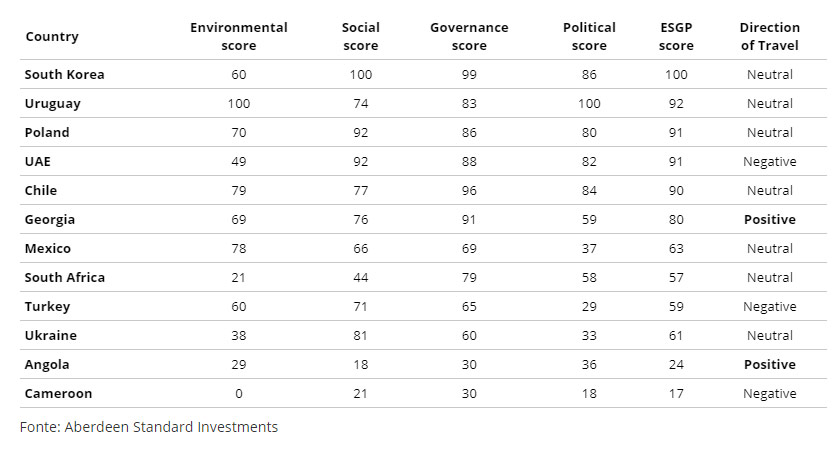
Task: Click the UAE country name
Action: tap(39, 162)
